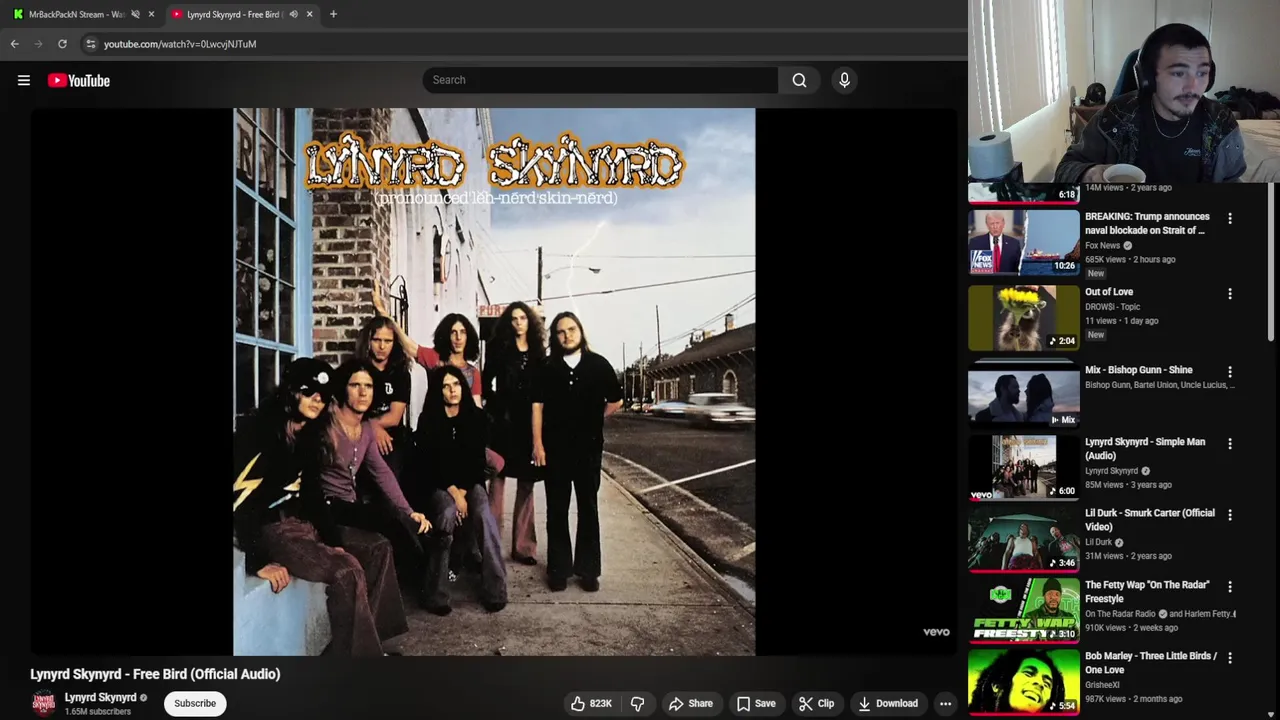Click the Out of Love video title
Image resolution: width=1280 pixels, height=720 pixels.
(1109, 292)
